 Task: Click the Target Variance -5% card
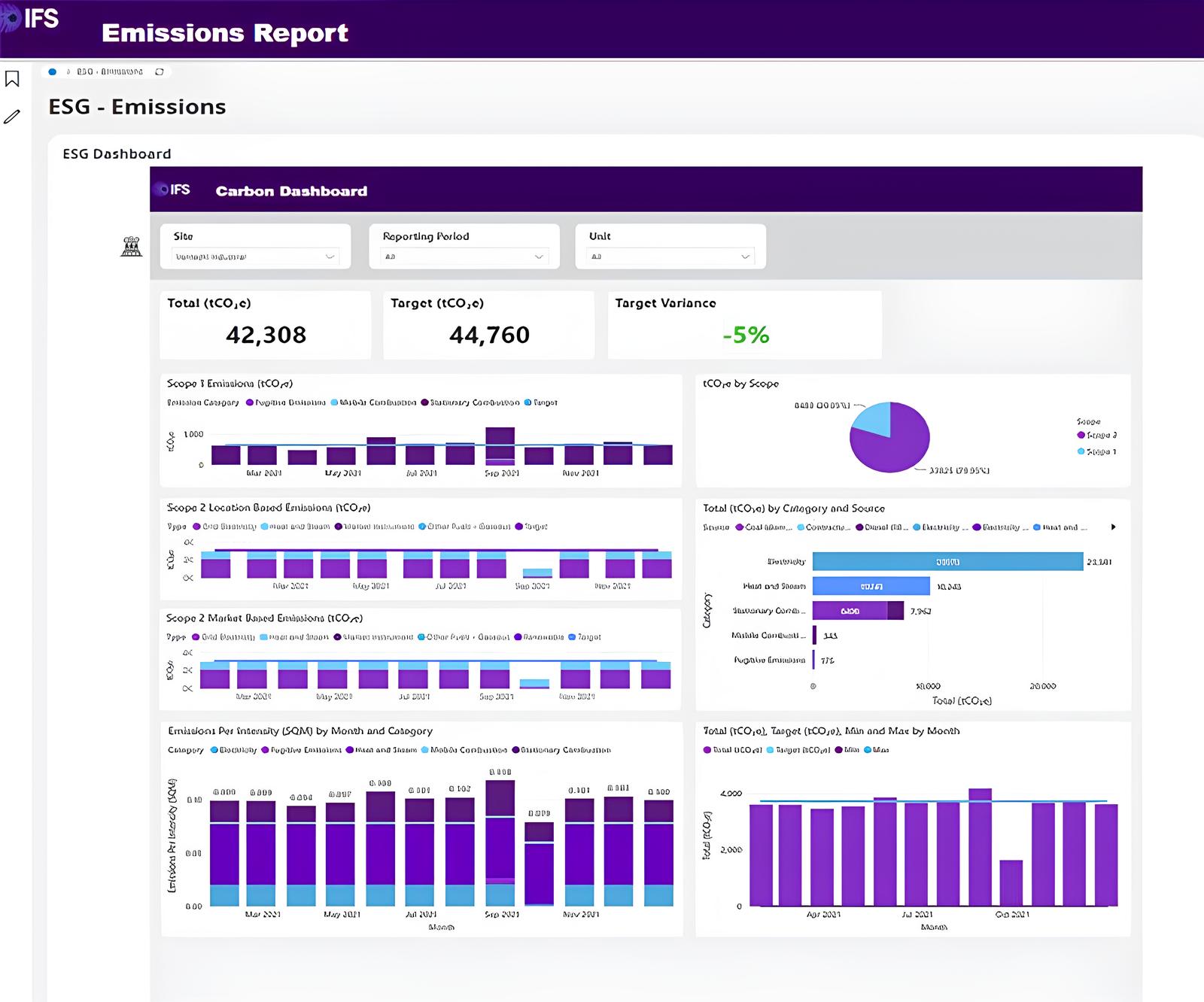point(744,325)
